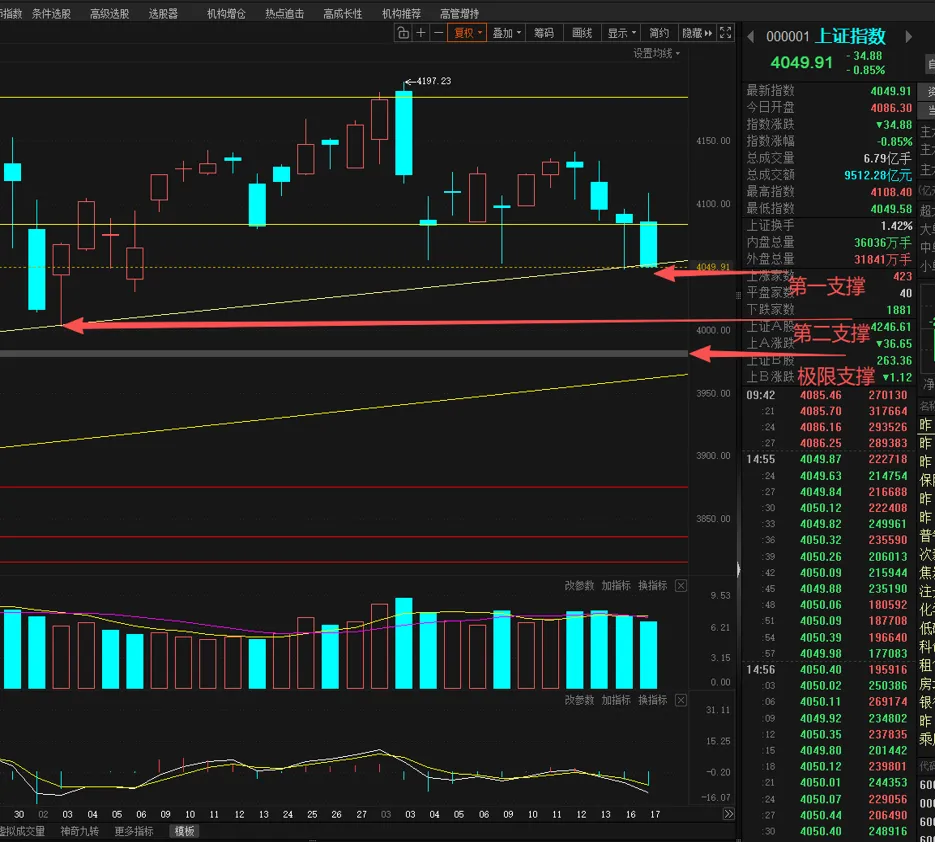Image resolution: width=936 pixels, height=842 pixels.
Task: Click the 4049.91 current price axis marker
Action: 713,267
